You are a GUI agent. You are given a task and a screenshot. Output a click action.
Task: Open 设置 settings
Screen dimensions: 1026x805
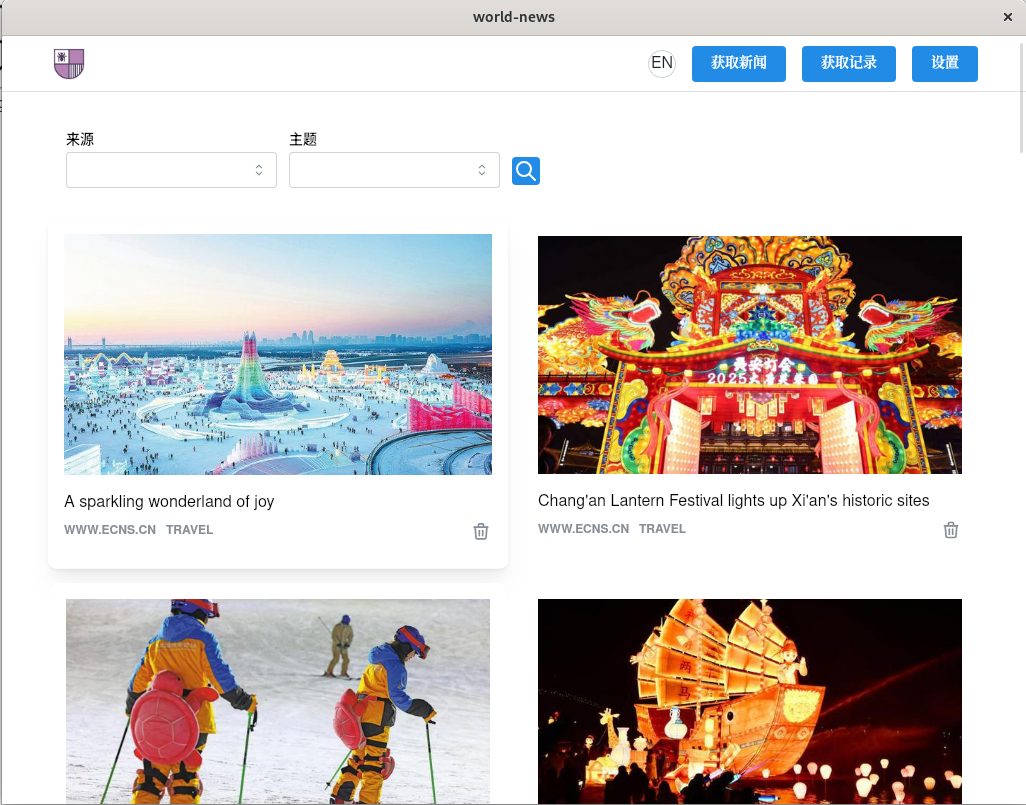945,63
